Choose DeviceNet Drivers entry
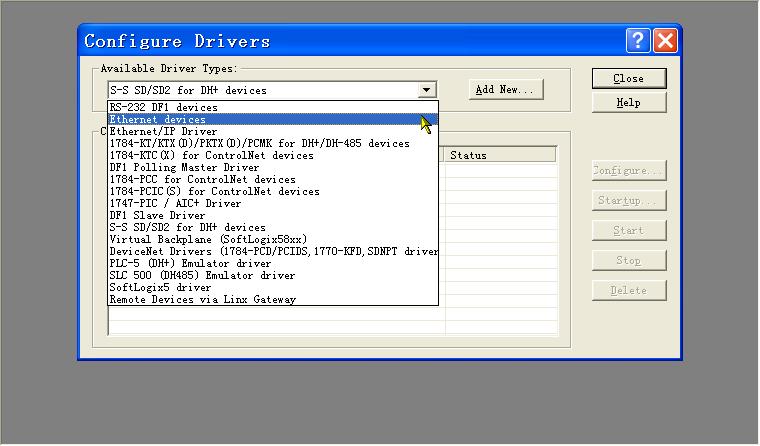Image resolution: width=760 pixels, height=446 pixels. [273, 252]
